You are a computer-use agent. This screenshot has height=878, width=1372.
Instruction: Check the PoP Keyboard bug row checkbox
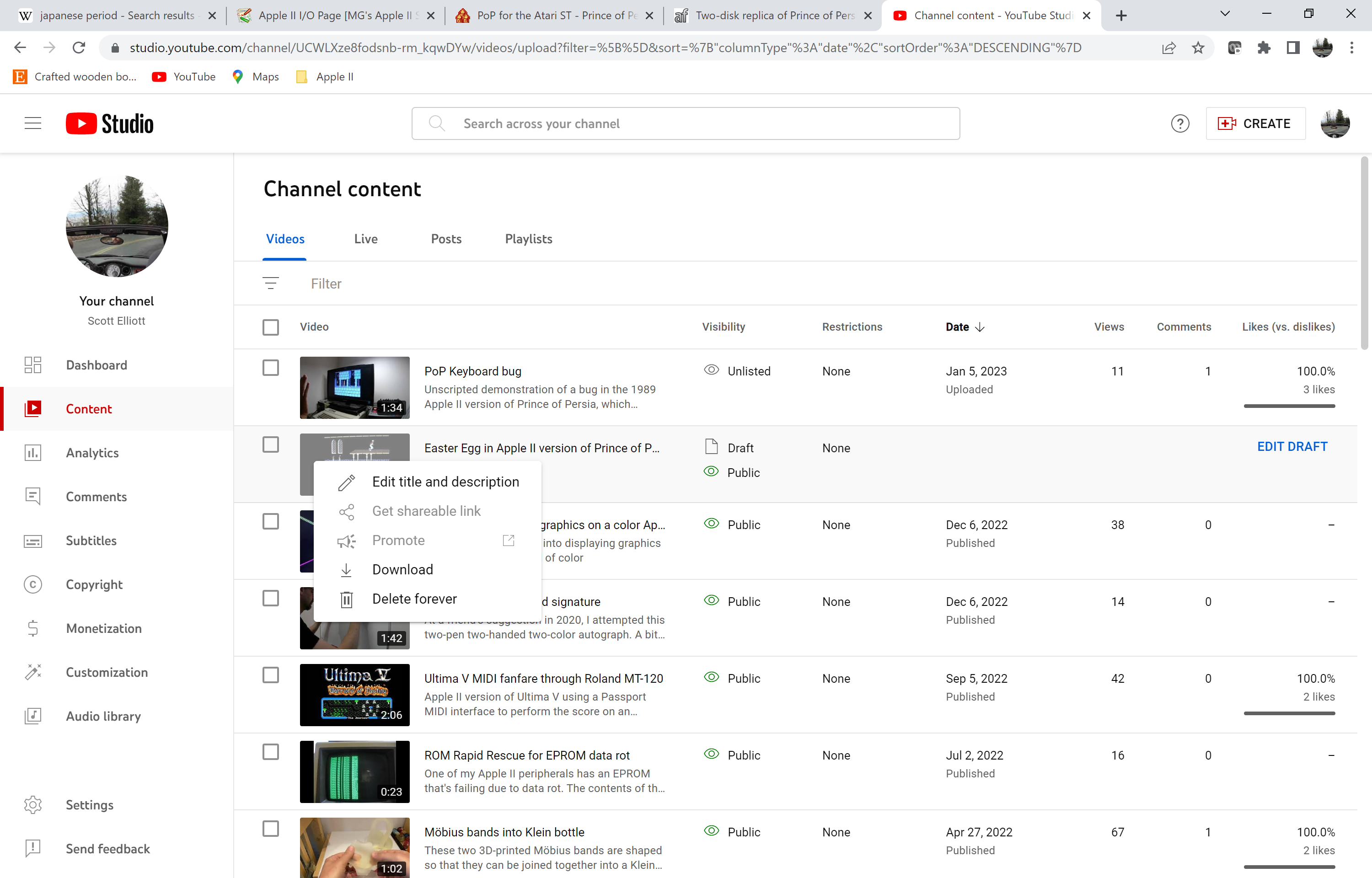point(271,368)
